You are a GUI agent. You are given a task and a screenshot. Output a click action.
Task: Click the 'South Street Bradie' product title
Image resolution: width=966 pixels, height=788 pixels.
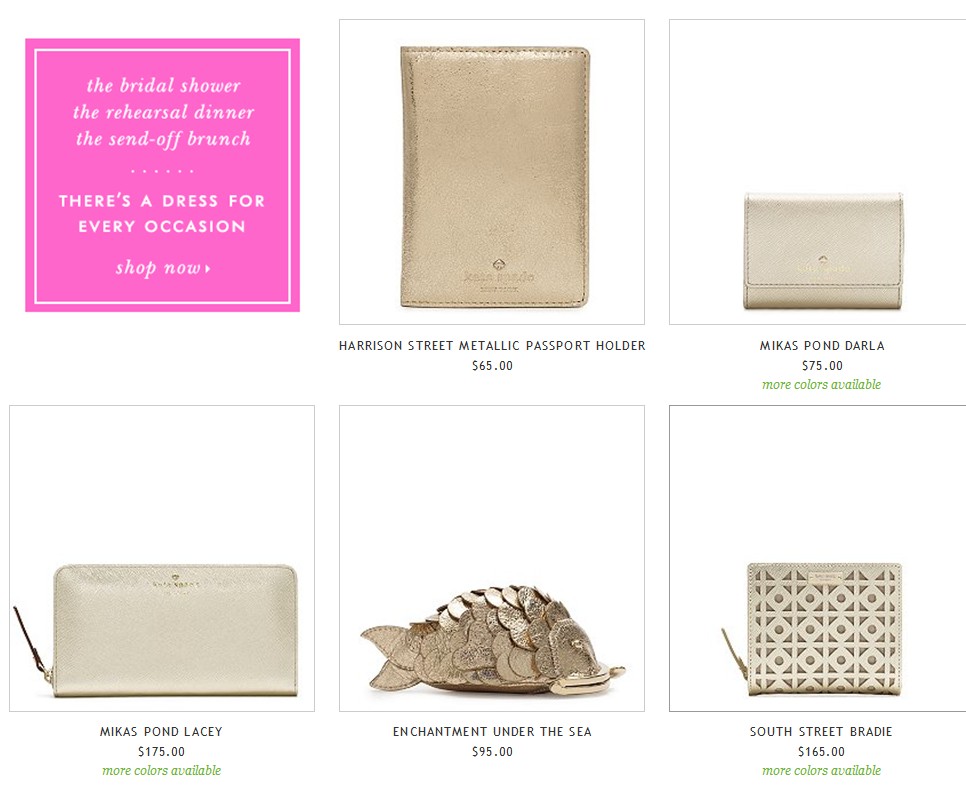click(821, 731)
